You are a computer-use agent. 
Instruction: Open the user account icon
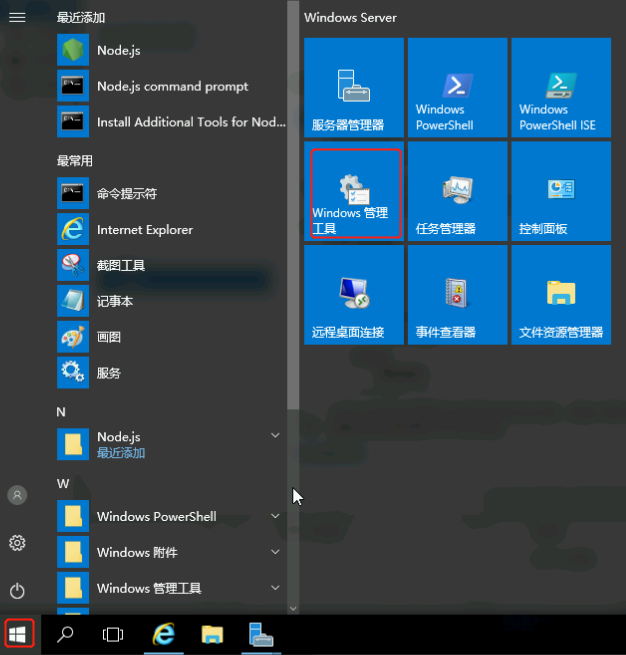coord(17,495)
